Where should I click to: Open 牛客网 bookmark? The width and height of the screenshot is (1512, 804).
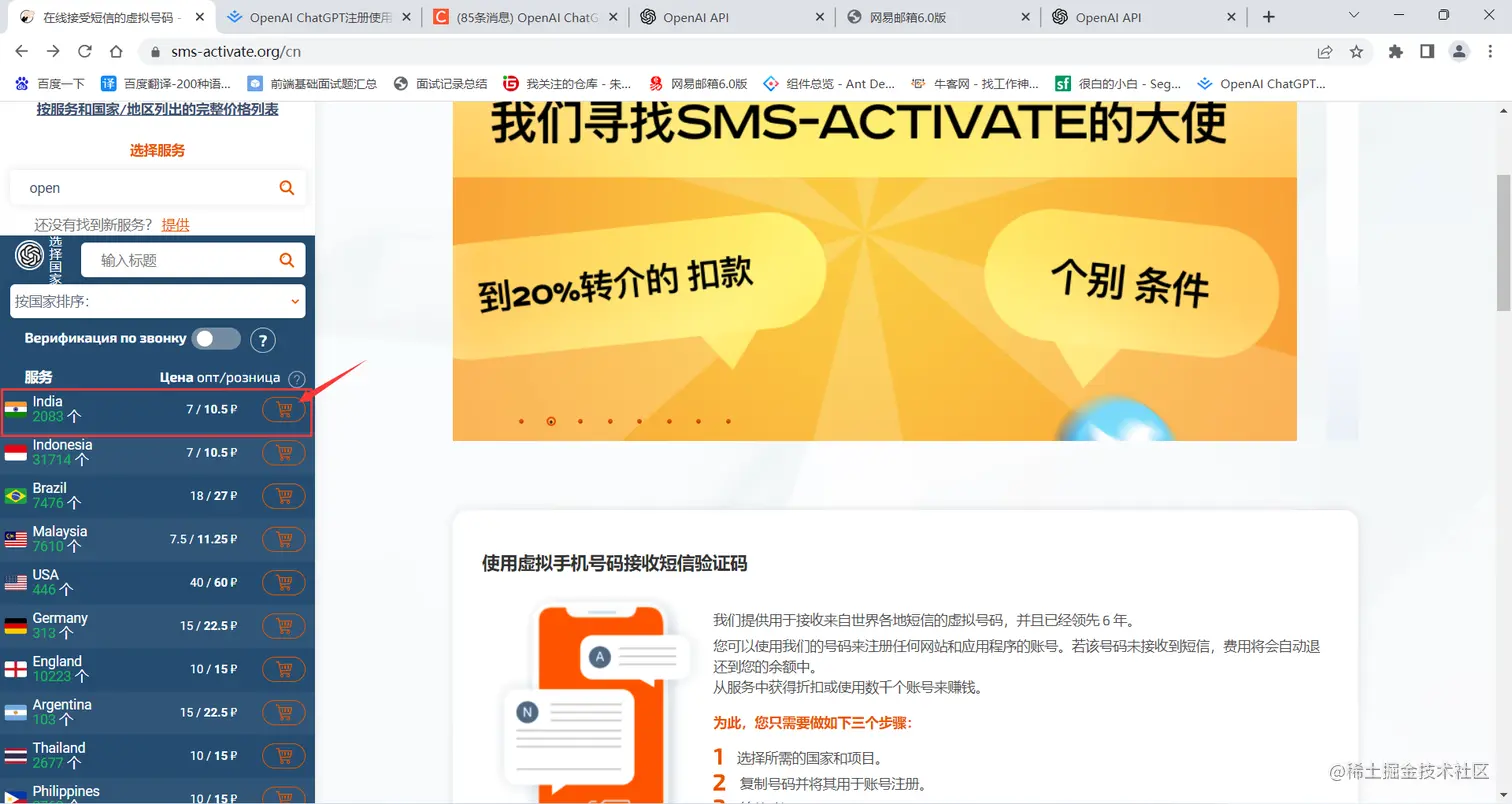point(973,84)
